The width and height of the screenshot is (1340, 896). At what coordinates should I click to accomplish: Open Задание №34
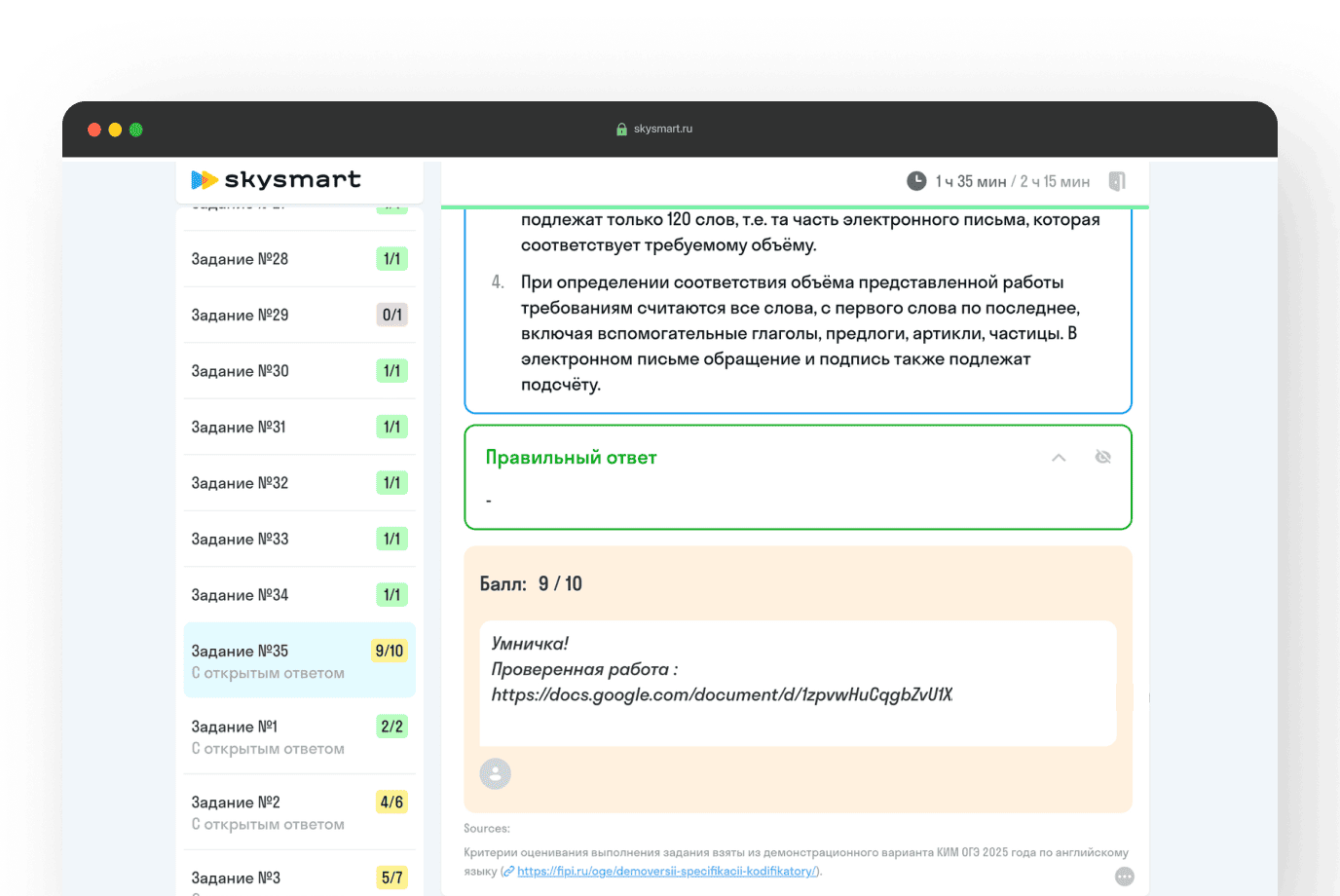pyautogui.click(x=300, y=595)
